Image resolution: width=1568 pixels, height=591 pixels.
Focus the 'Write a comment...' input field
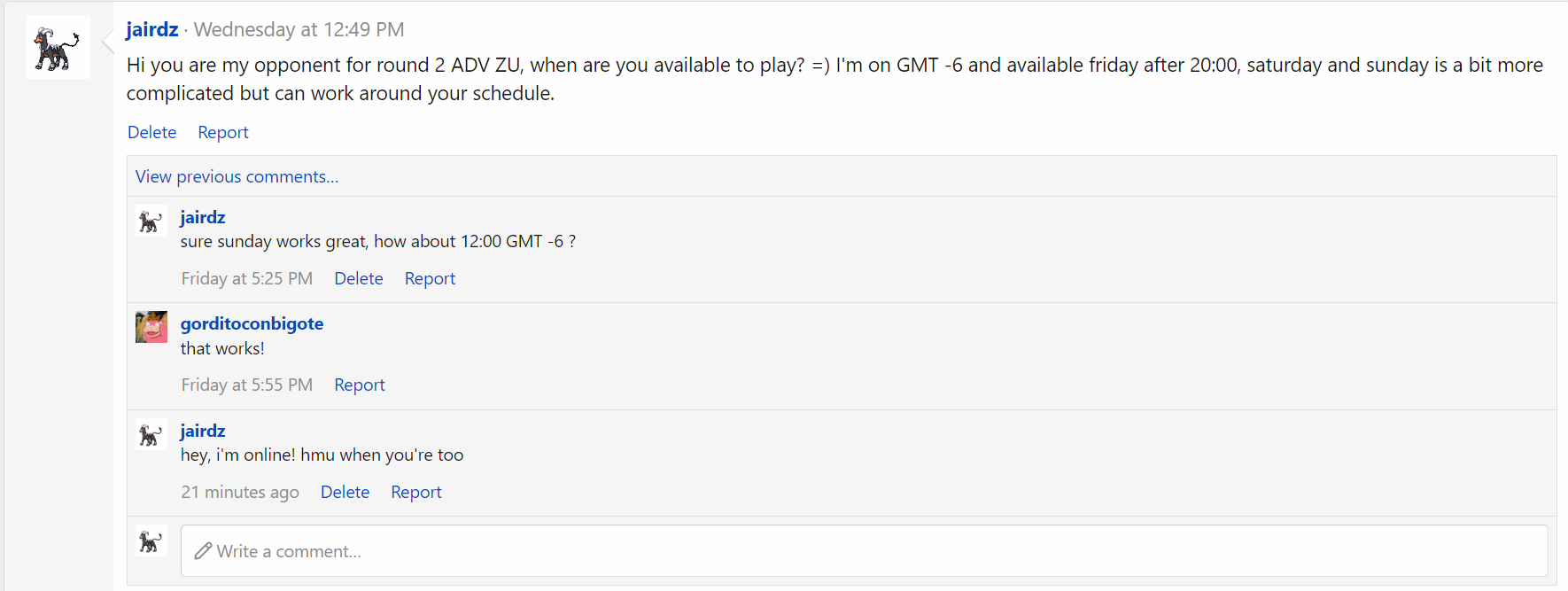864,551
